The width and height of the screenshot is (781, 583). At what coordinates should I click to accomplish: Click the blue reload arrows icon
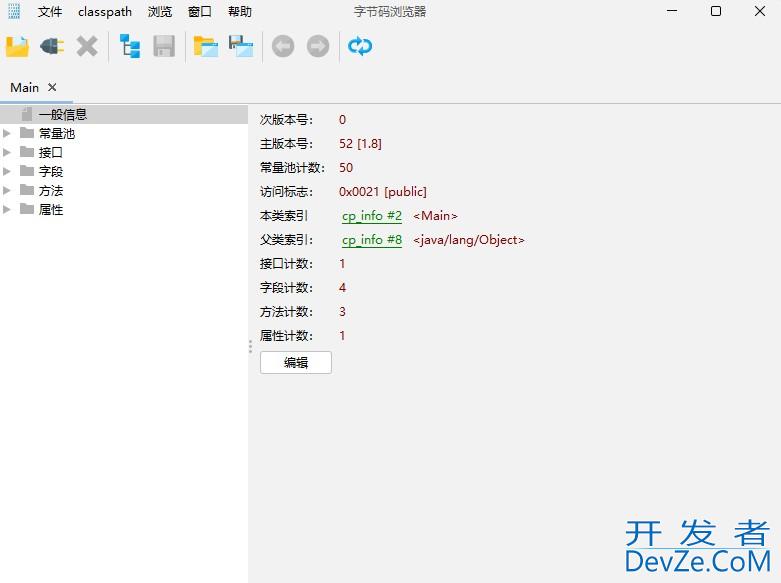(360, 46)
